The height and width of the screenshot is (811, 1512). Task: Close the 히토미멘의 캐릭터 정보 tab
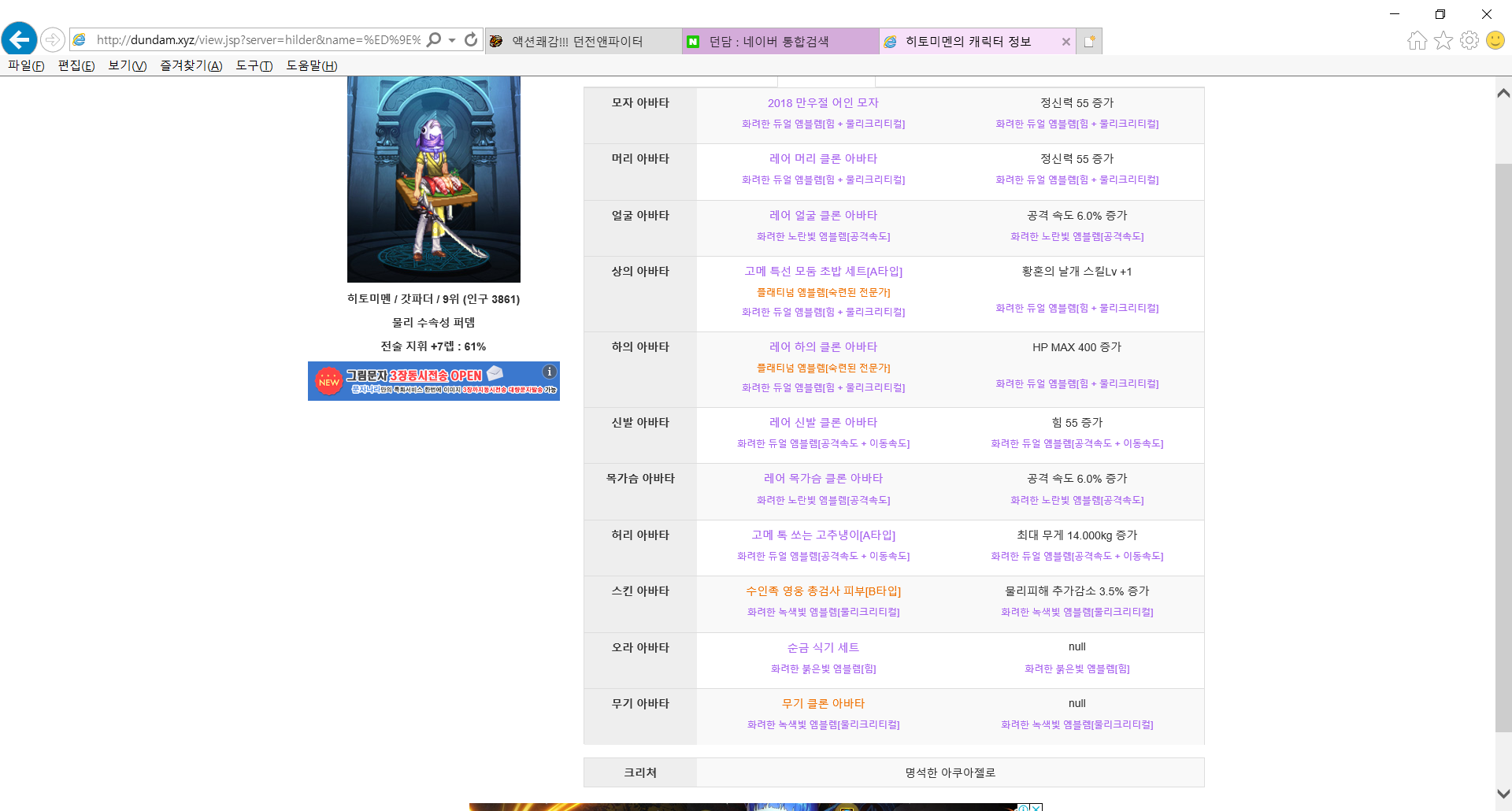(x=1066, y=42)
